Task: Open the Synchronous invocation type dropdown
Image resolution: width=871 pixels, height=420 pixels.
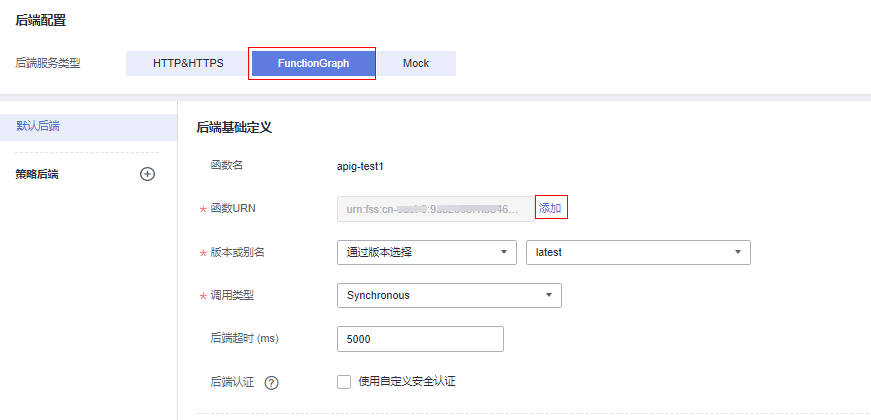Action: coord(449,295)
